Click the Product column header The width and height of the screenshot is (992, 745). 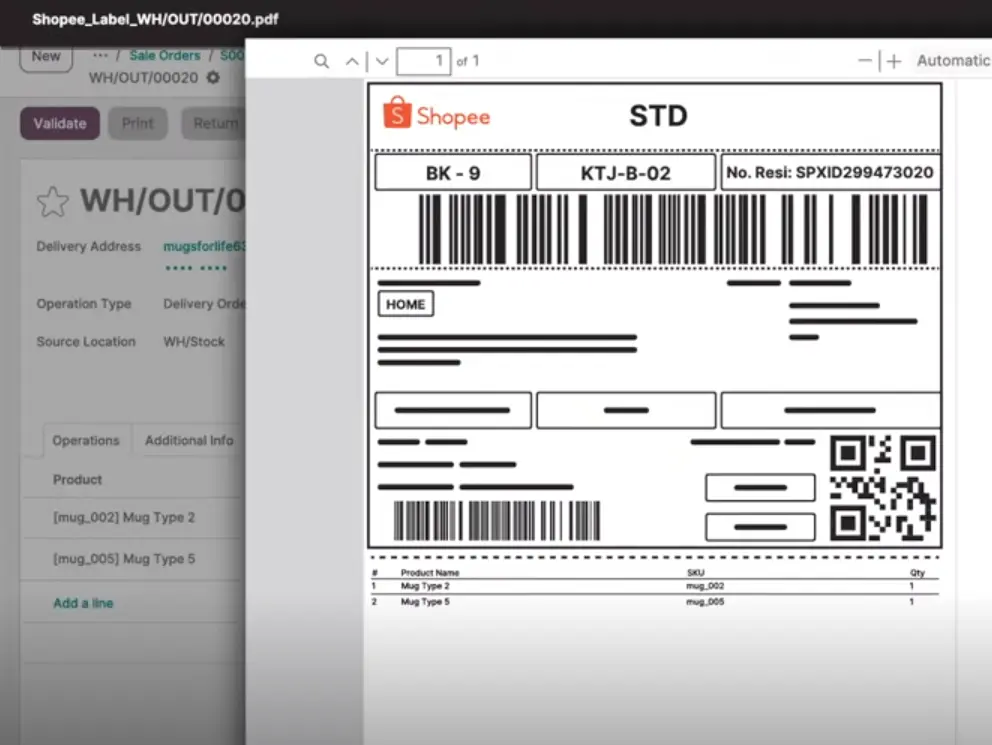point(77,479)
